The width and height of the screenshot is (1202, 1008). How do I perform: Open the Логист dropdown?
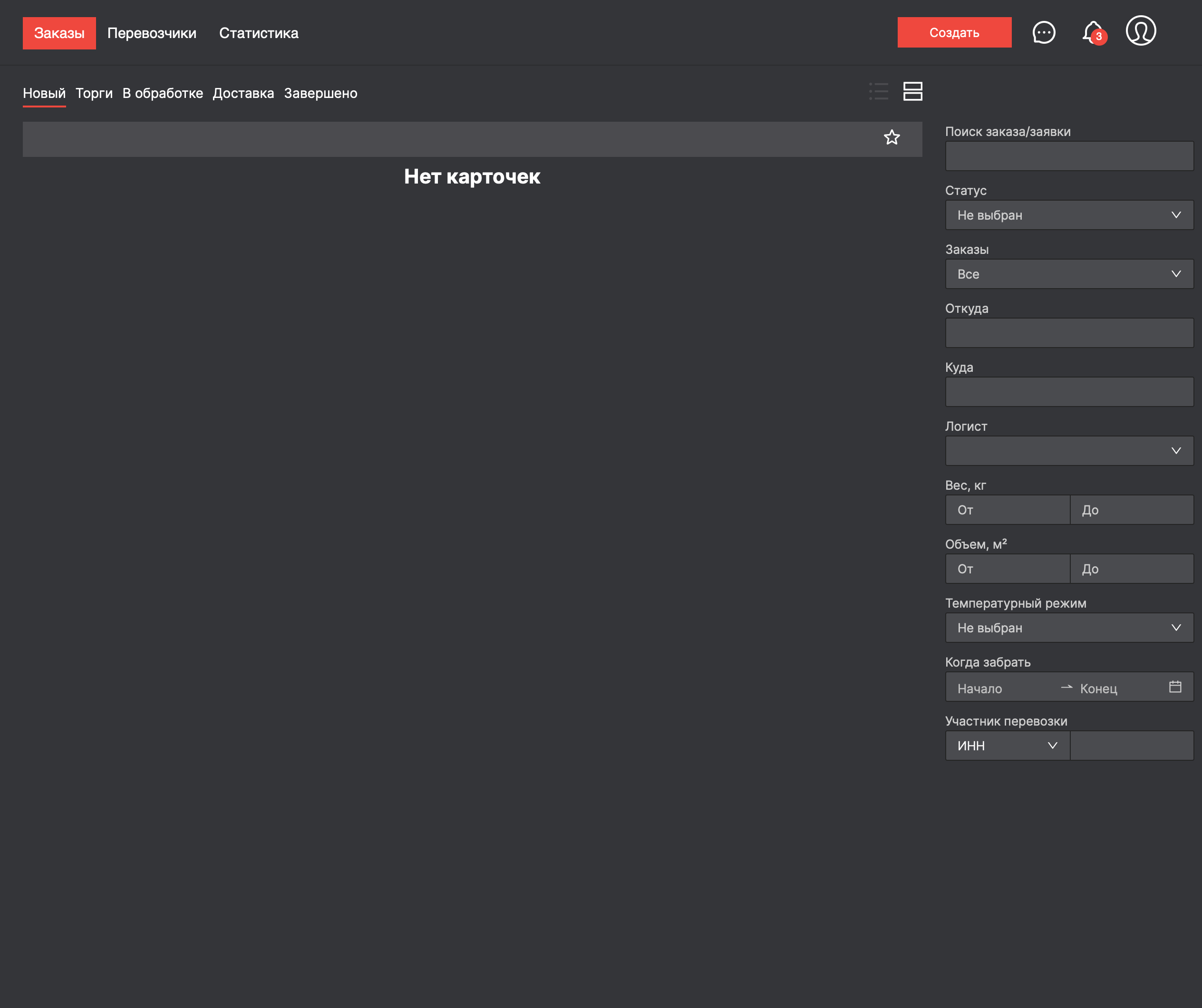(x=1069, y=451)
